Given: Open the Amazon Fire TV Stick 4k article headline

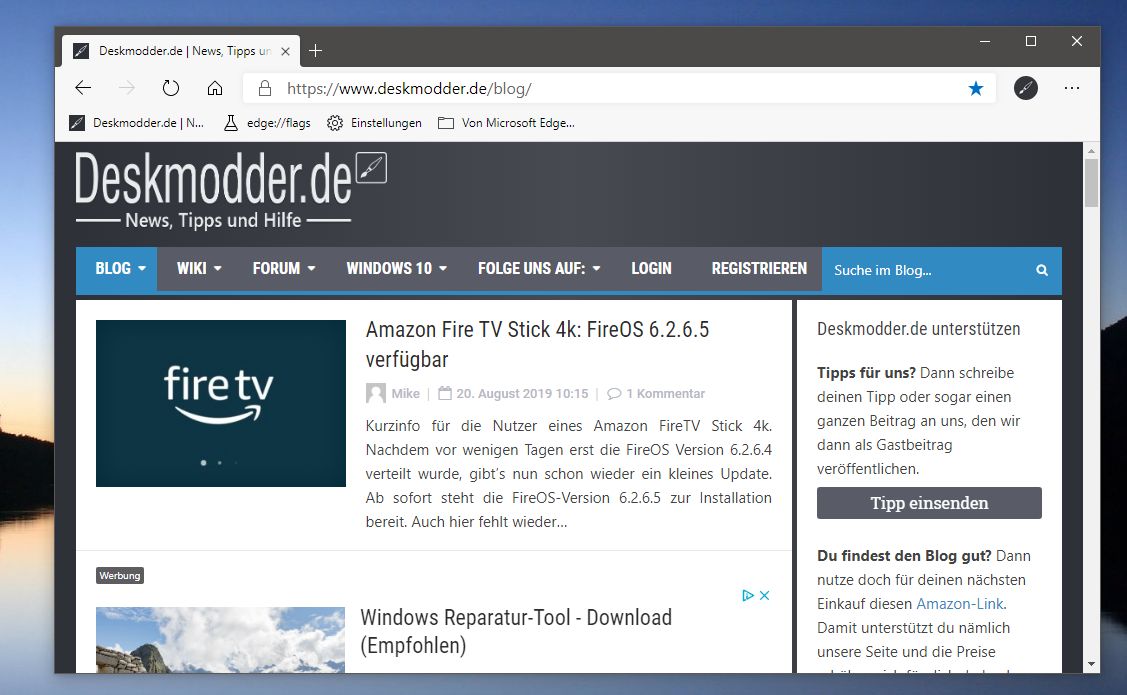Looking at the screenshot, I should click(x=537, y=344).
